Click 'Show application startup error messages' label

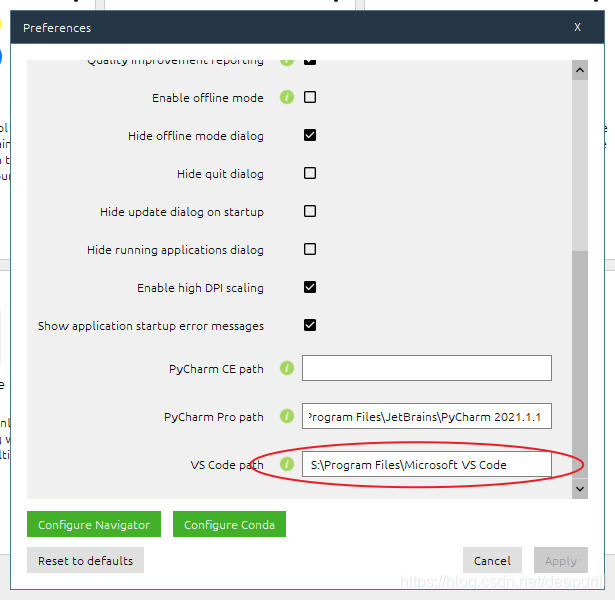(151, 326)
